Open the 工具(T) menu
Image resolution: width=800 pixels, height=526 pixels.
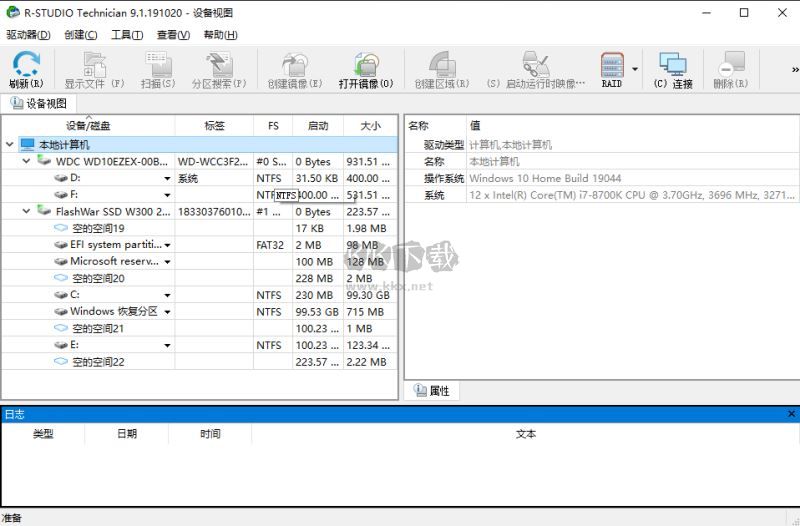click(x=127, y=34)
